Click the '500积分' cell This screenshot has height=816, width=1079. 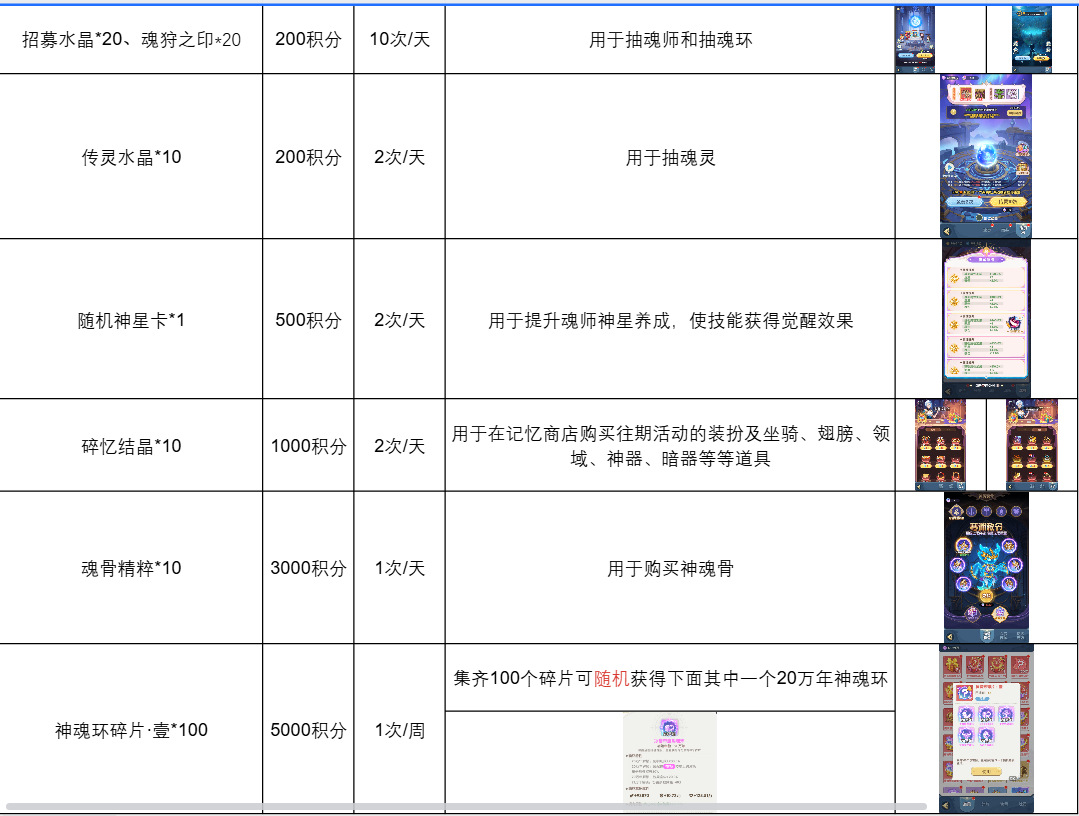[308, 321]
